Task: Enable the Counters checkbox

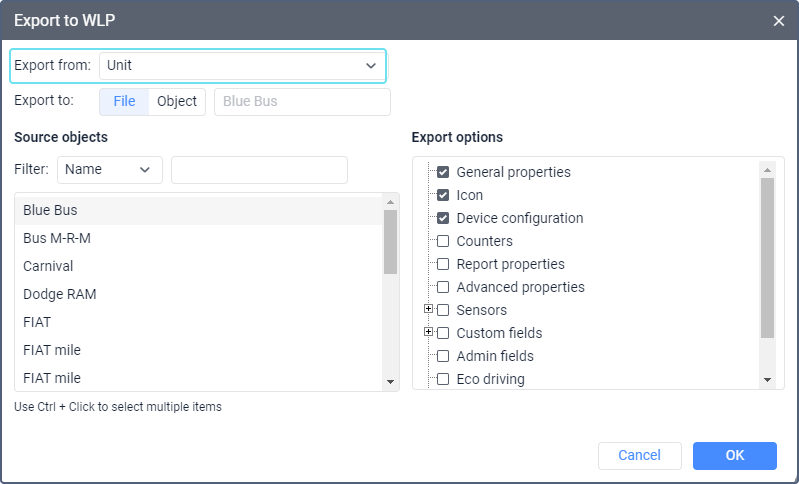Action: (443, 241)
